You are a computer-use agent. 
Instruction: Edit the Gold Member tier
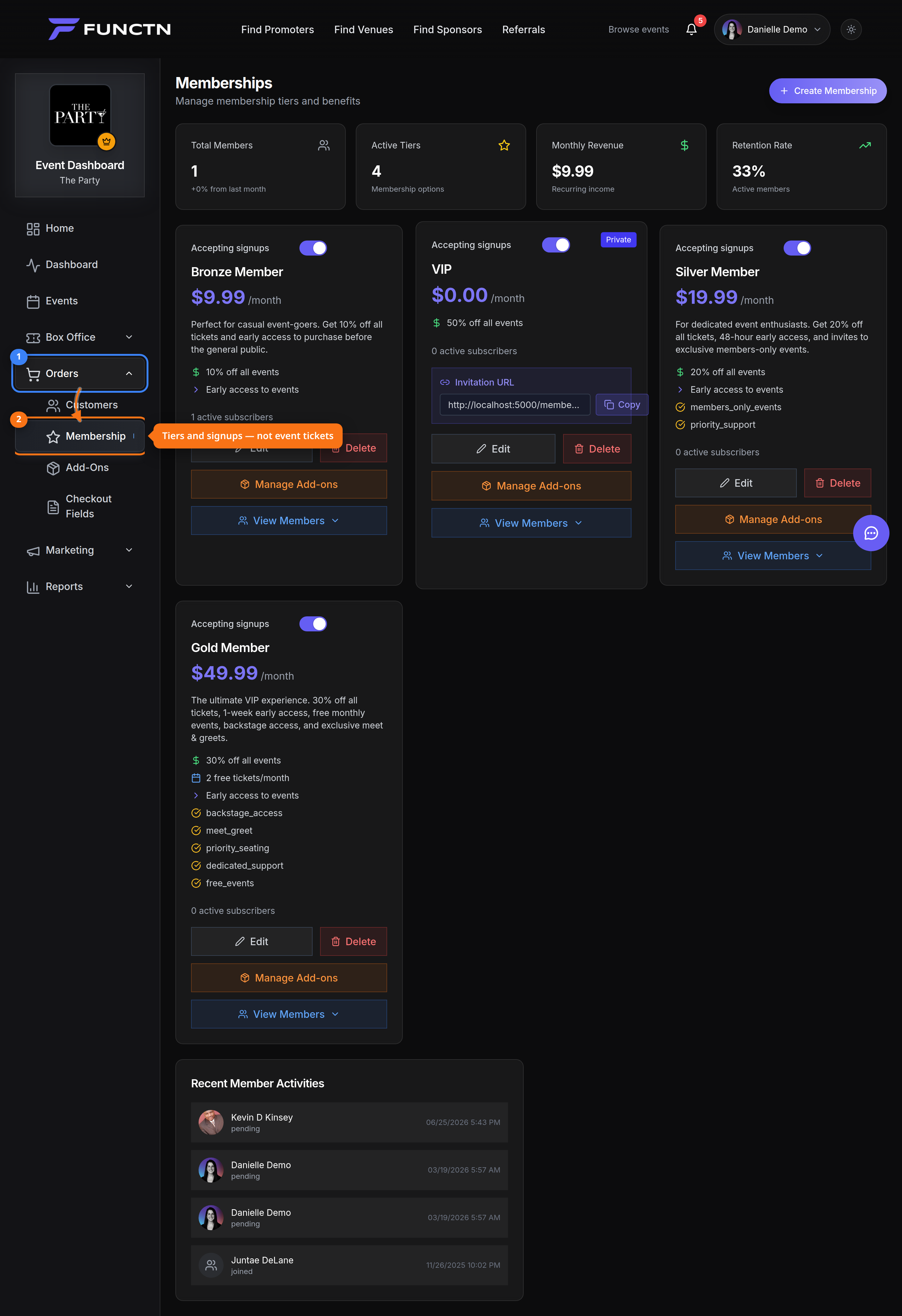click(251, 941)
